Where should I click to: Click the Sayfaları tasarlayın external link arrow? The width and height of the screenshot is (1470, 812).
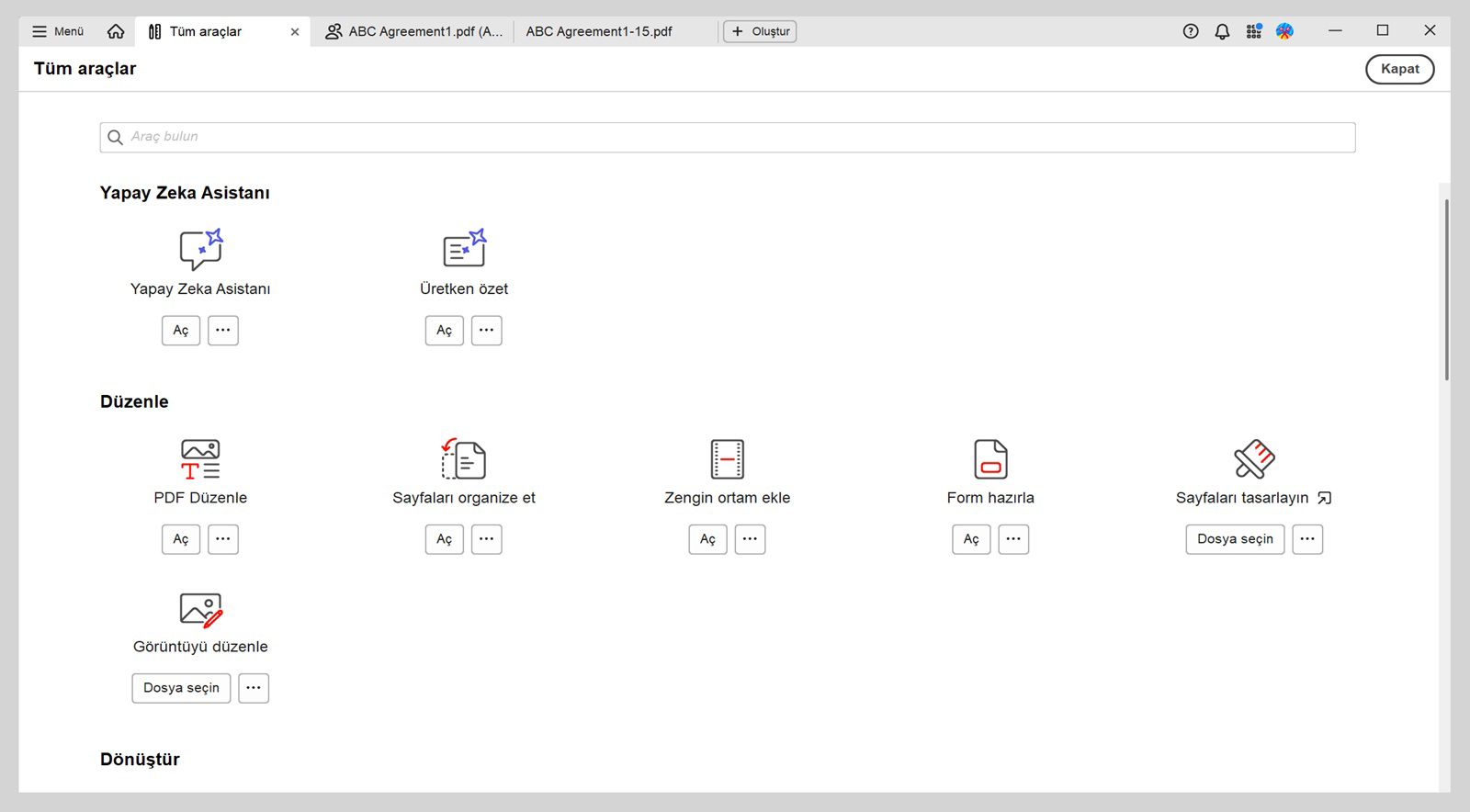1324,498
